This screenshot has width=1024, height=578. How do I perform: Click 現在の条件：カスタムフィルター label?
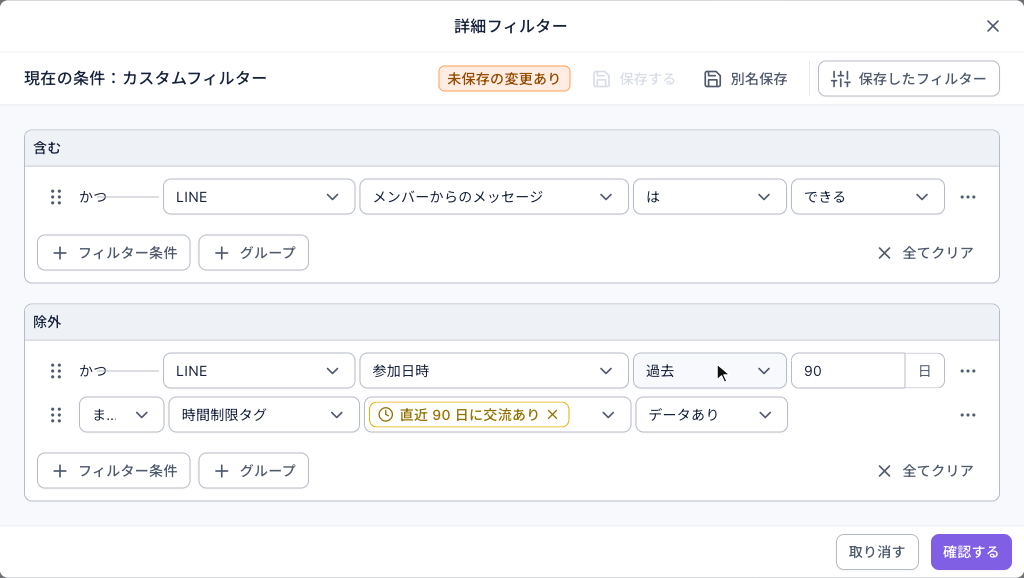146,78
